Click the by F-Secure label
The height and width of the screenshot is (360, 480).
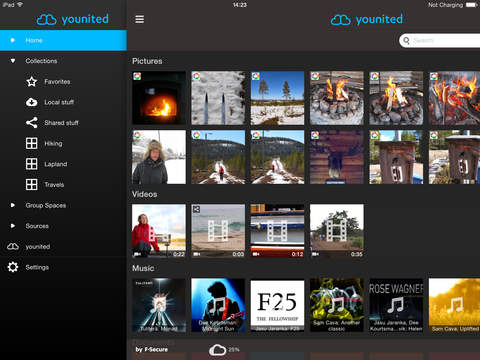pos(152,350)
